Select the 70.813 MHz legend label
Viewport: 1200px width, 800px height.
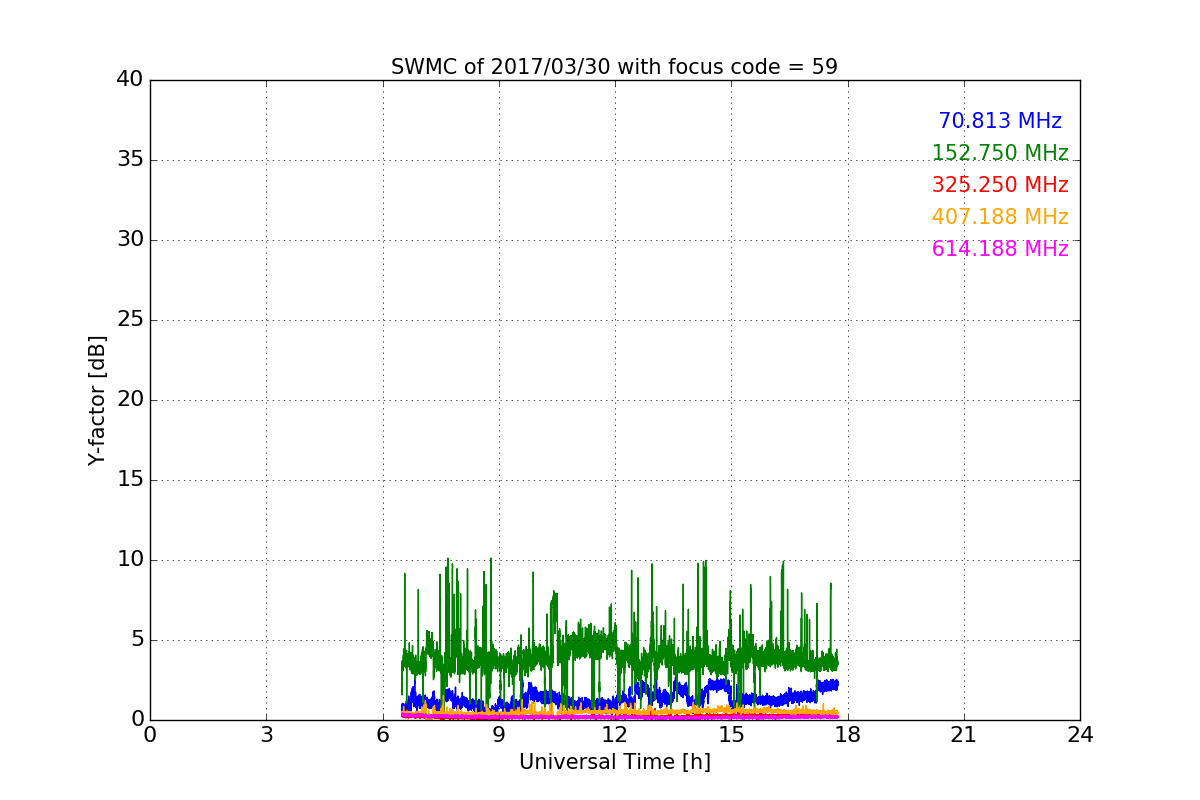(x=1000, y=121)
